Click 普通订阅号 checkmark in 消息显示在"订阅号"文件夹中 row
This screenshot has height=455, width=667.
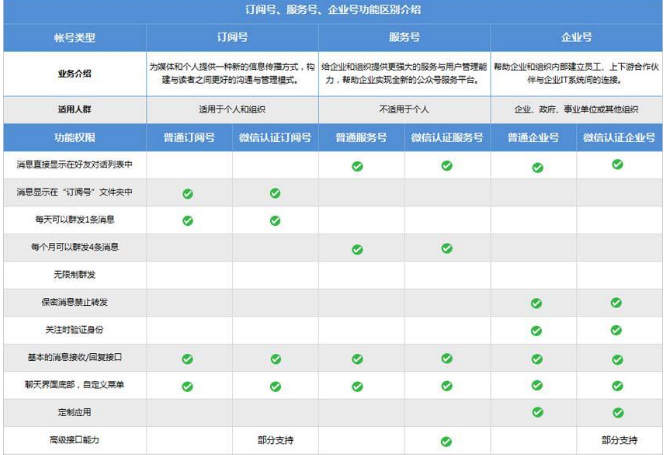188,194
